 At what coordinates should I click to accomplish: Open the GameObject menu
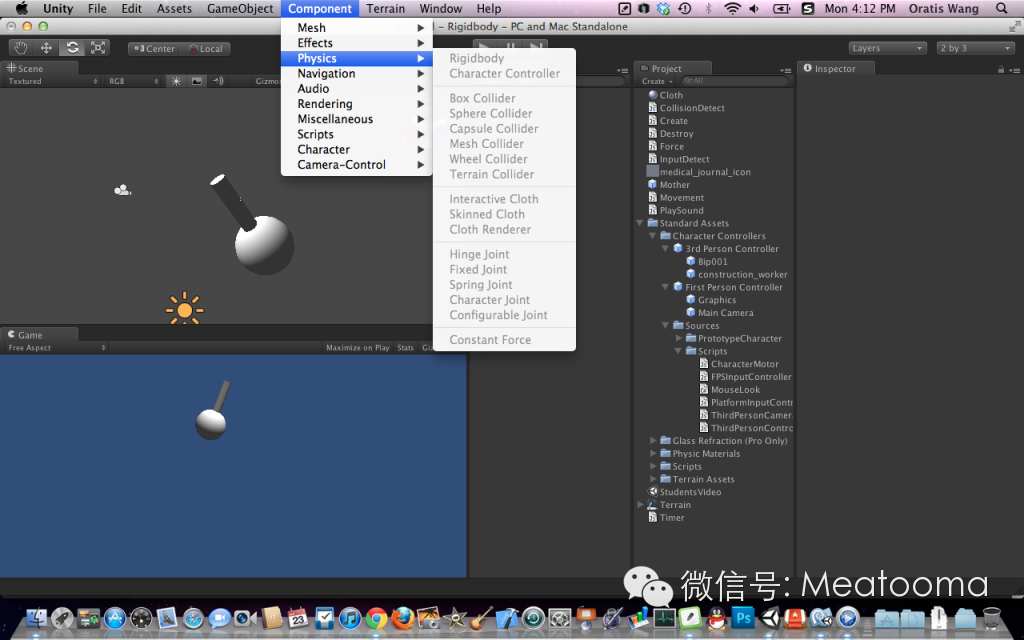pyautogui.click(x=240, y=8)
